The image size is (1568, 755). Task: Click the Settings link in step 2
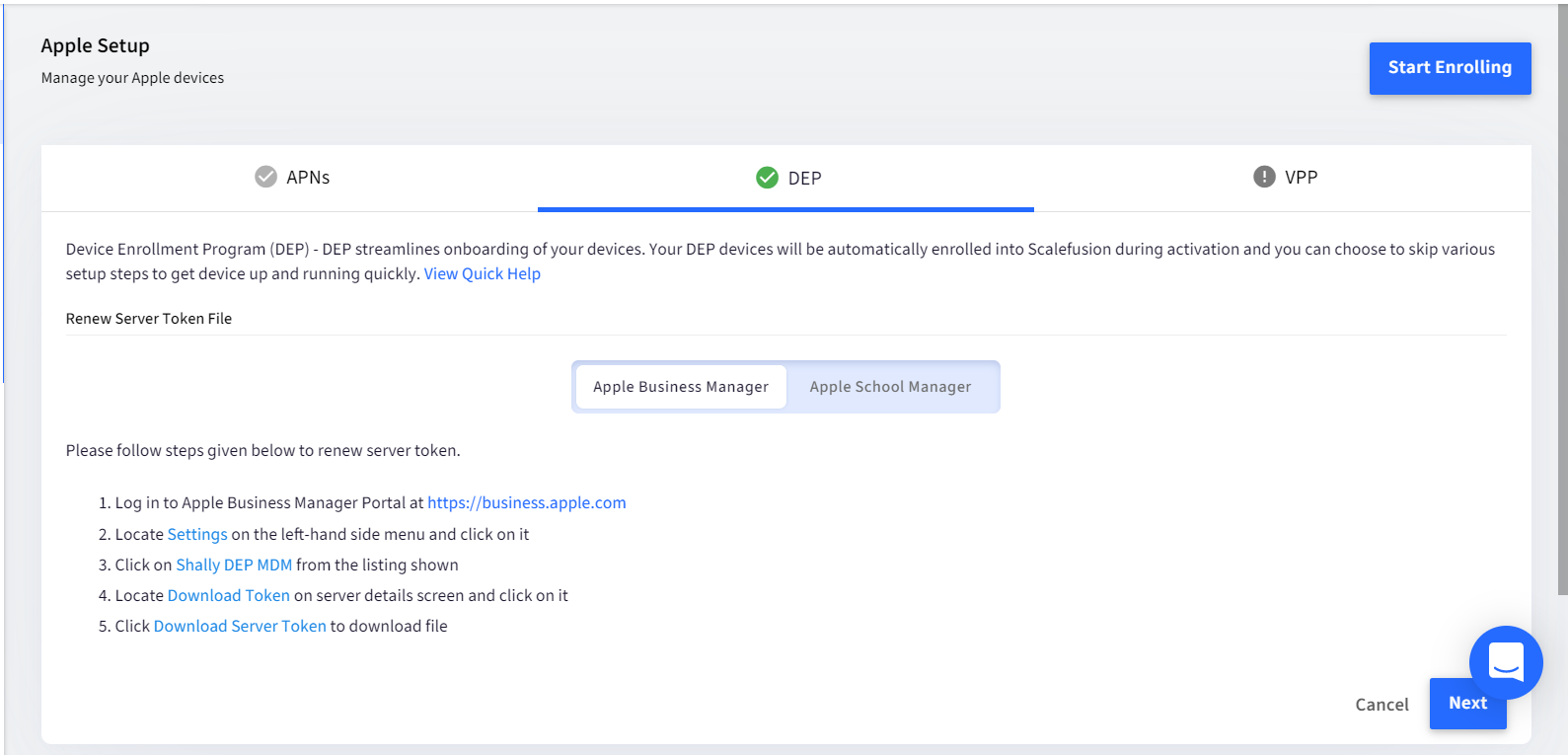click(197, 535)
